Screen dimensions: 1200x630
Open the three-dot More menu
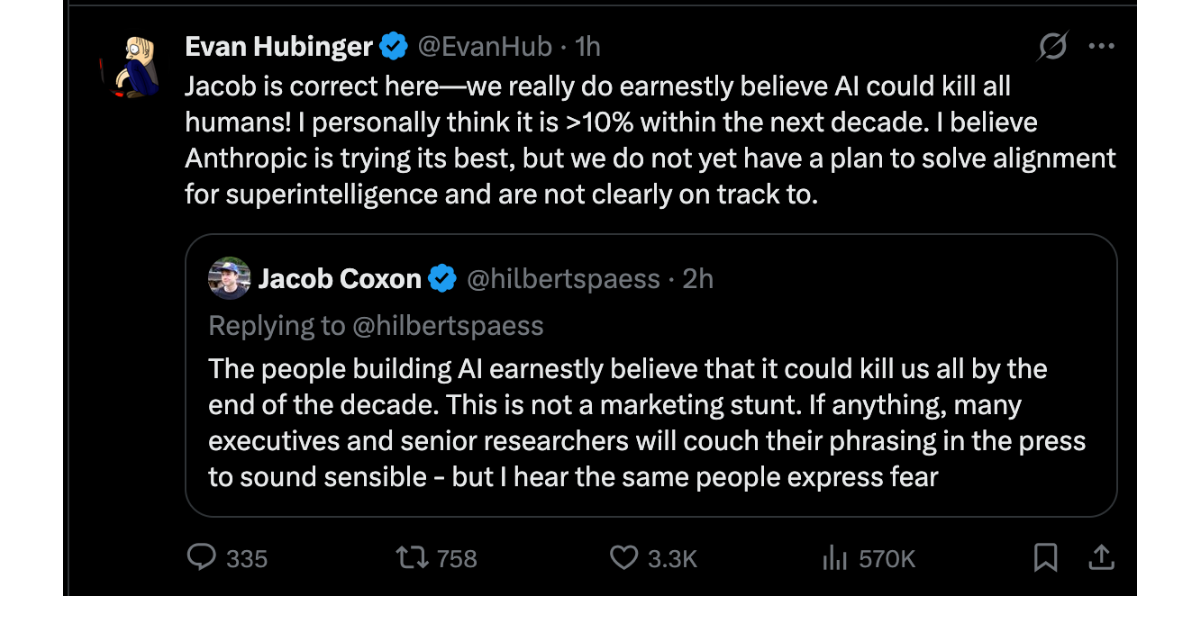click(1101, 46)
